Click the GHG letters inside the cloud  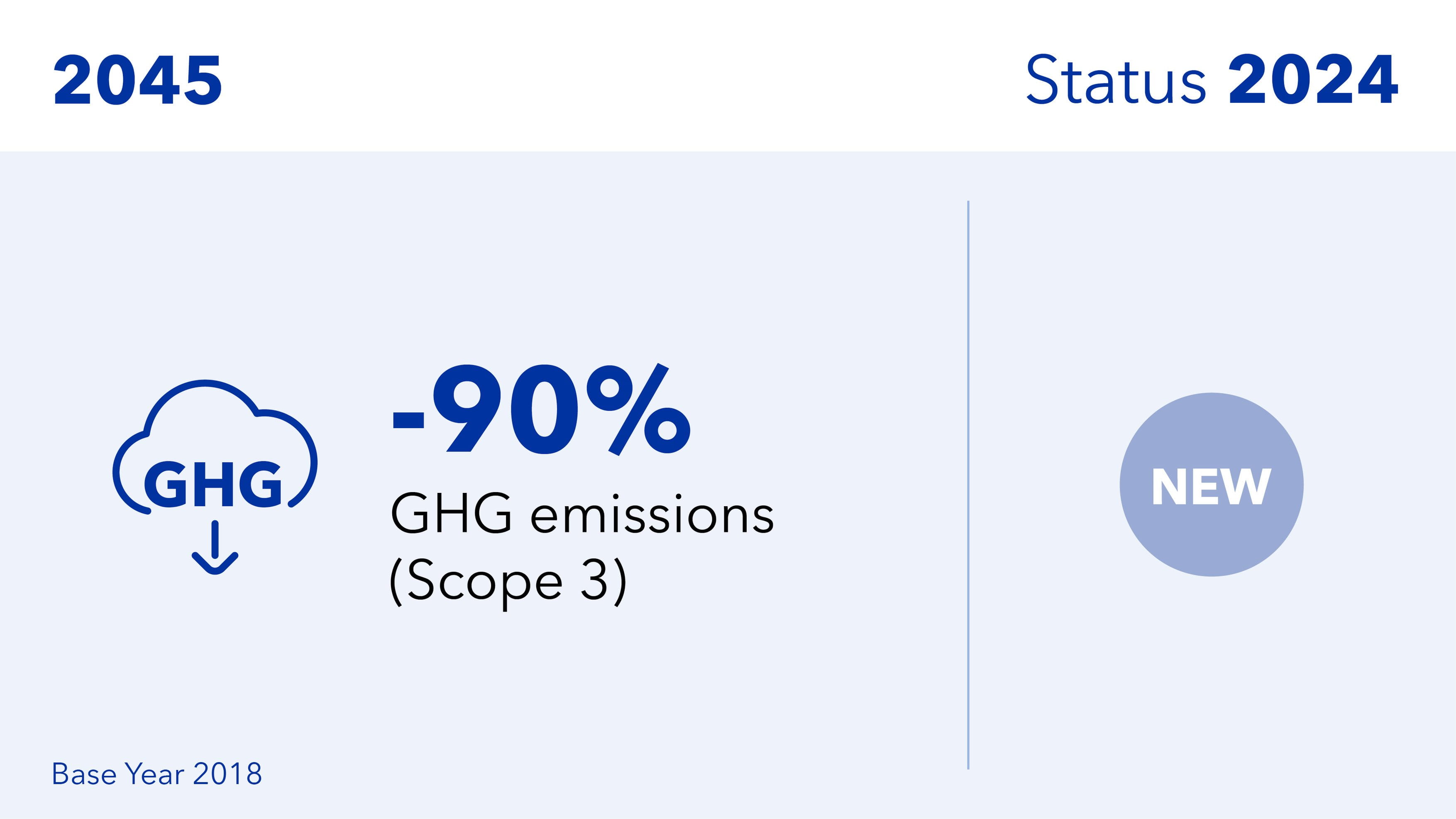[x=213, y=484]
